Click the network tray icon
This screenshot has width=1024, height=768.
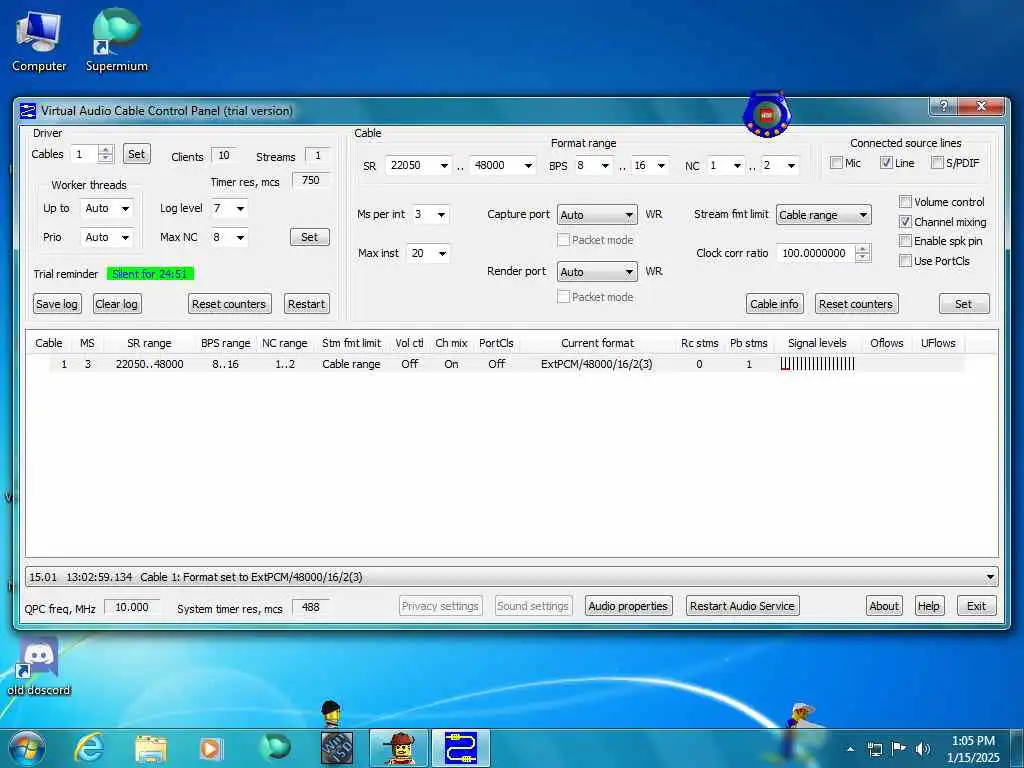pos(874,749)
